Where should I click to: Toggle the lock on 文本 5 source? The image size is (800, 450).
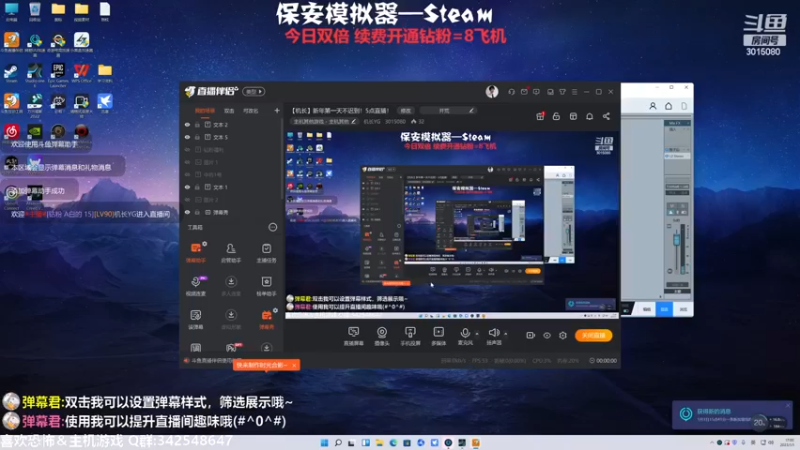coord(197,137)
